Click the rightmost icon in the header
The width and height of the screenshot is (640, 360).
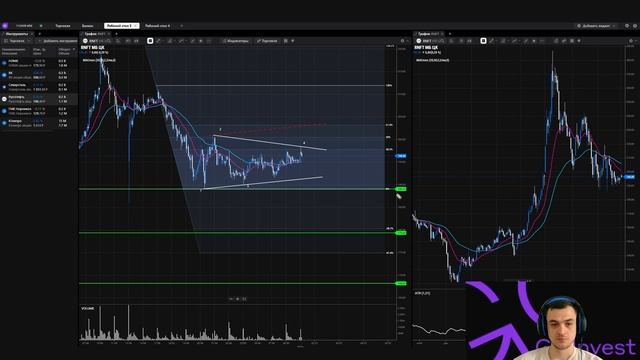[x=635, y=26]
